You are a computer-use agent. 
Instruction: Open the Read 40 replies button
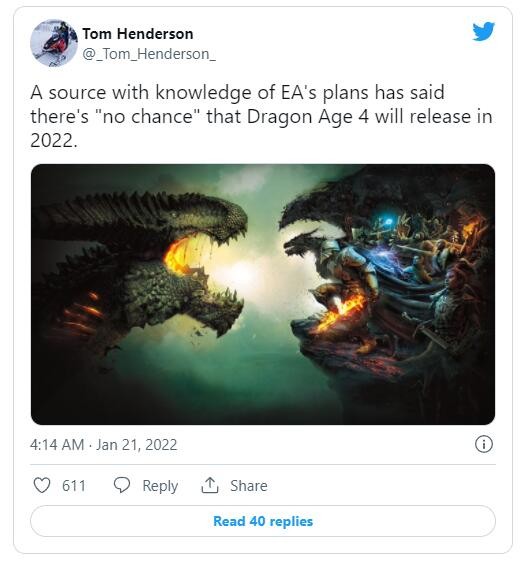click(263, 521)
